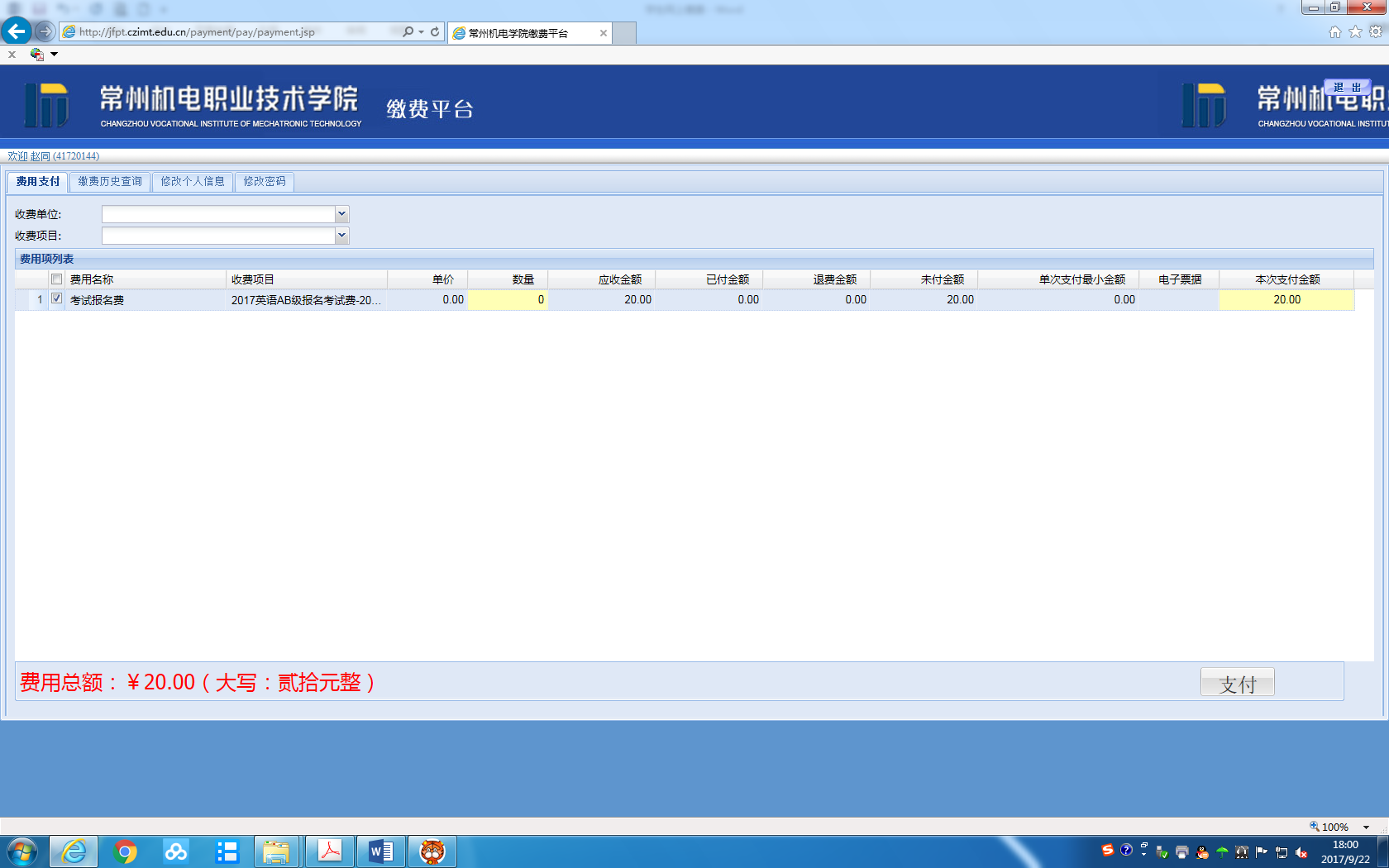Click the 退出 logout button
Image resolution: width=1389 pixels, height=868 pixels.
(1347, 88)
